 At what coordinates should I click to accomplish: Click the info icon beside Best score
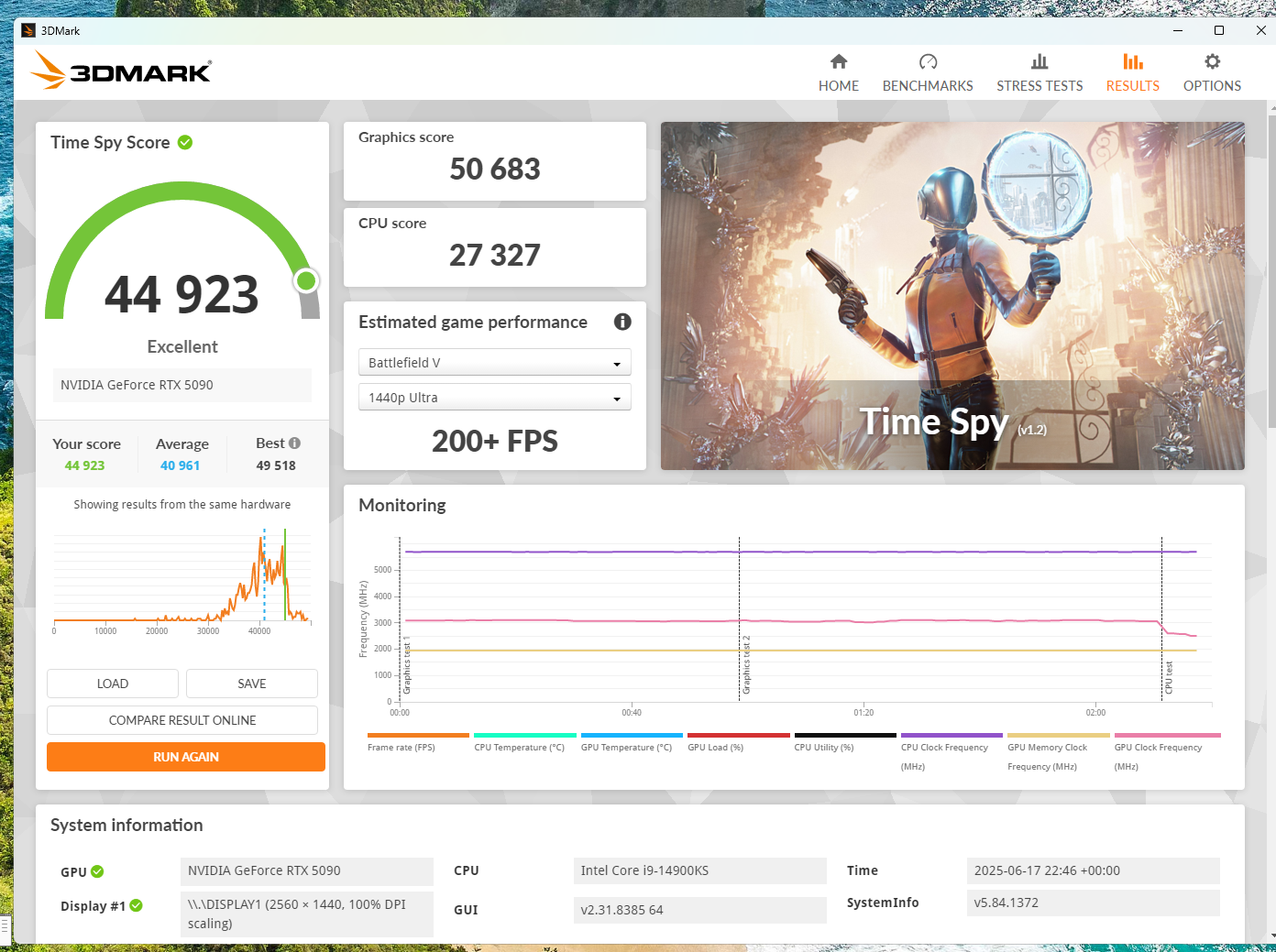(294, 443)
